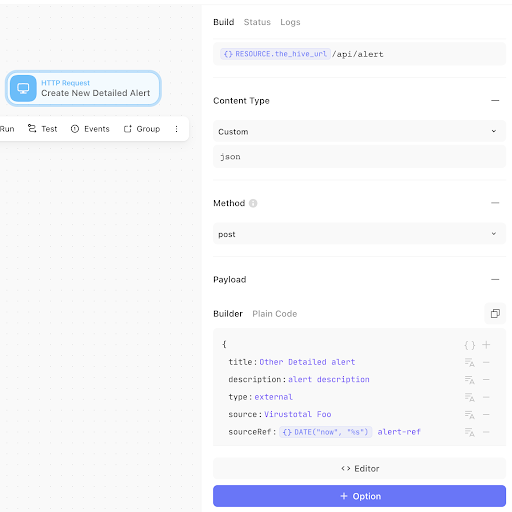Add a new payload key with plus icon
Viewport: 512px width, 512px height.
point(486,345)
